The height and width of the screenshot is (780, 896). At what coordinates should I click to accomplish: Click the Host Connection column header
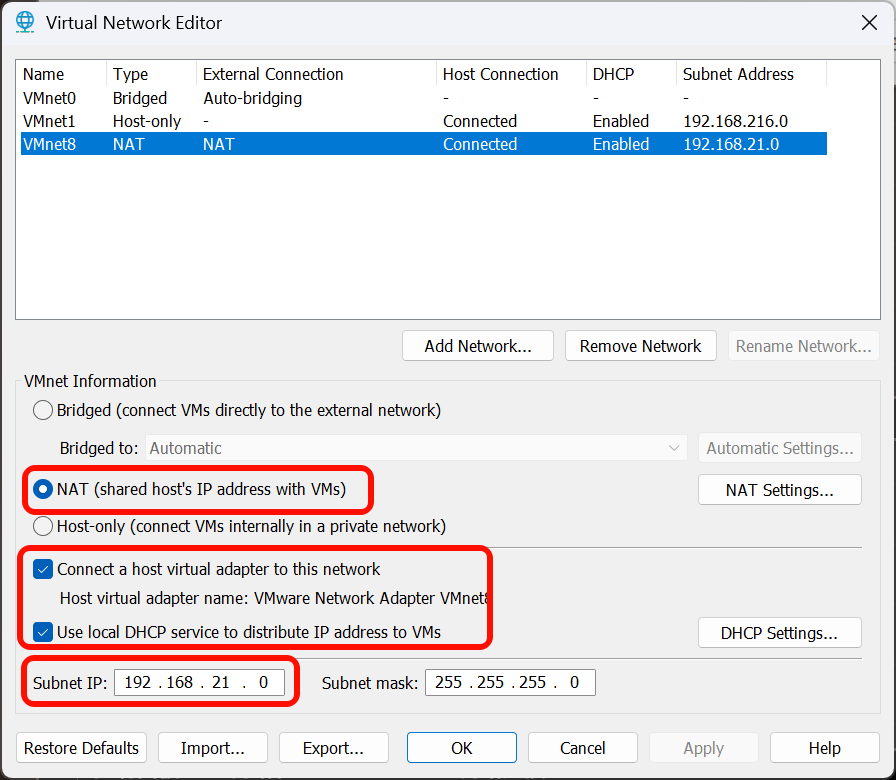pyautogui.click(x=511, y=74)
